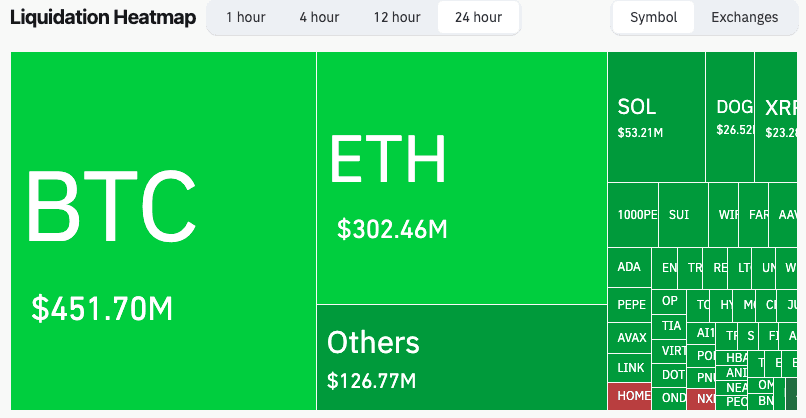Click the 1000PEPE heatmap tile
Viewport: 806px width, 418px height.
[633, 215]
